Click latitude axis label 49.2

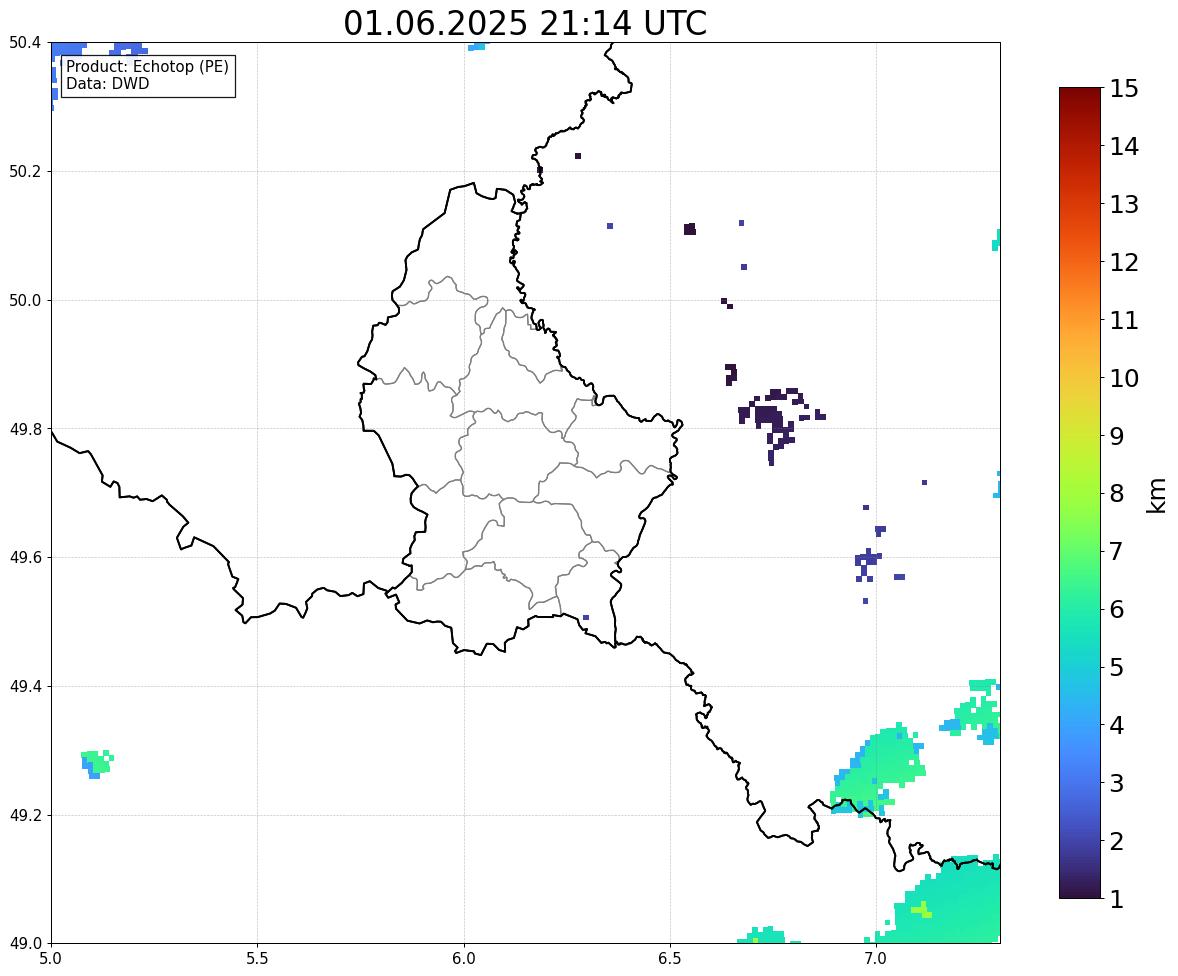pyautogui.click(x=24, y=815)
